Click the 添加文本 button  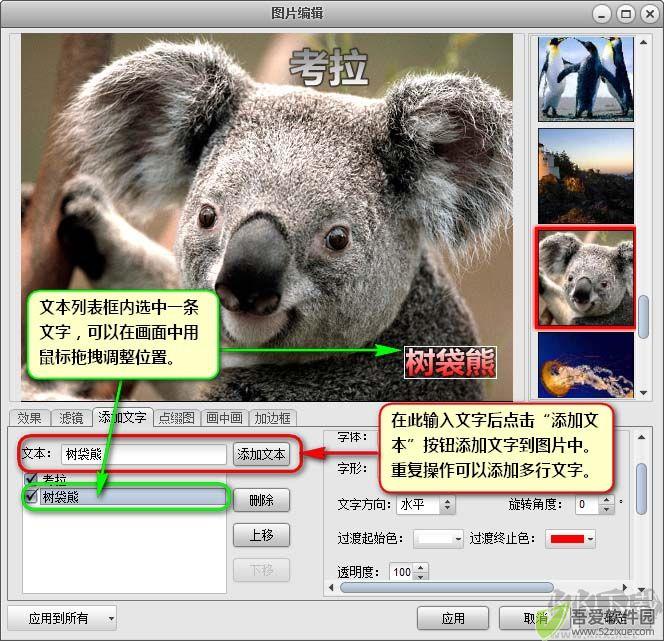(261, 454)
